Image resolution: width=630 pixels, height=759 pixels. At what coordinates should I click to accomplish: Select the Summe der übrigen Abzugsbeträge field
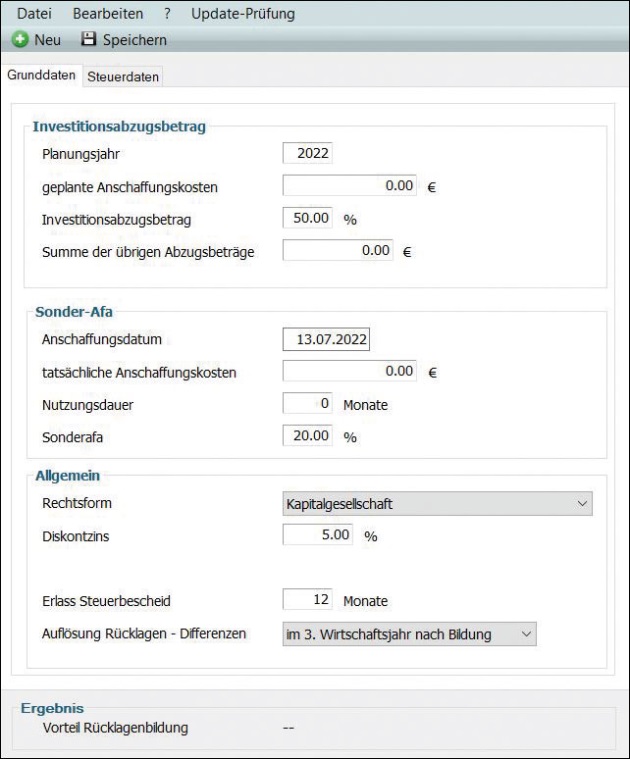(338, 250)
